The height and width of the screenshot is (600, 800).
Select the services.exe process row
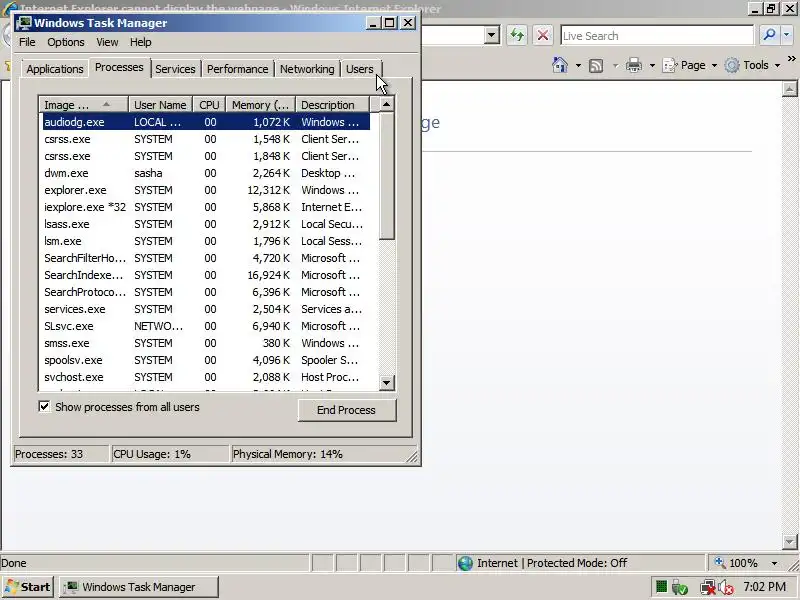point(206,309)
